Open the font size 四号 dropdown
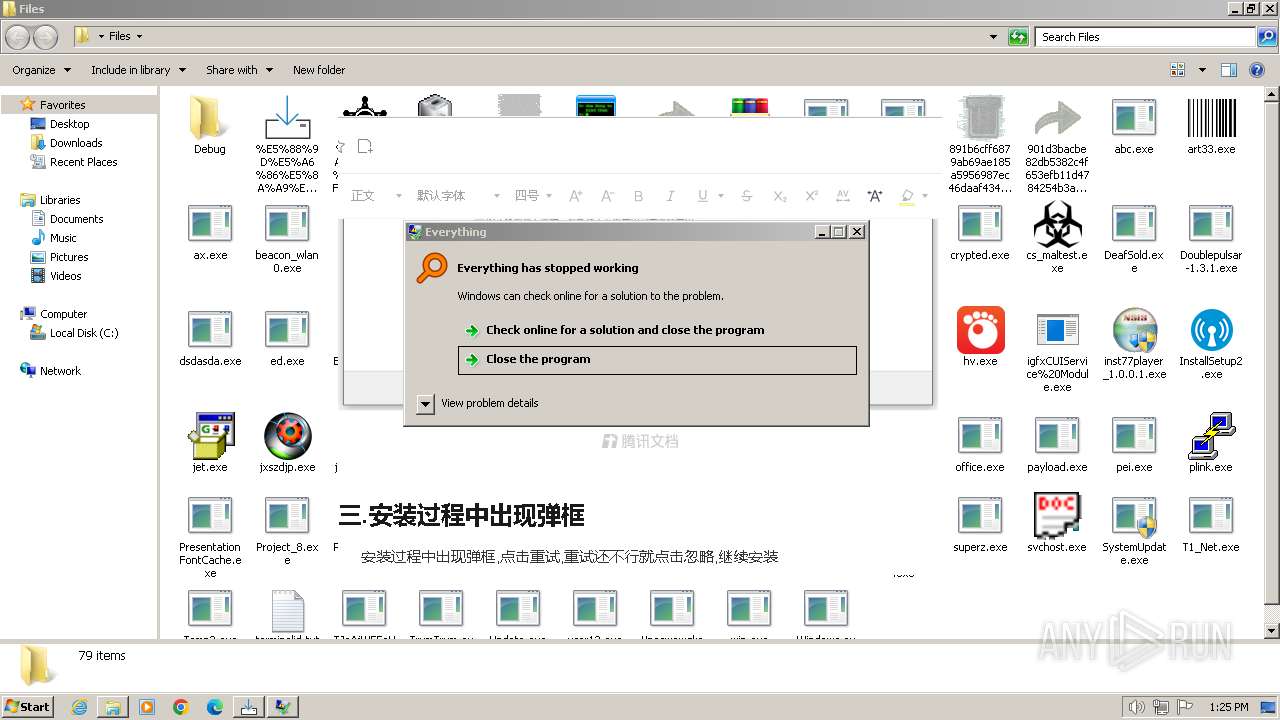 click(533, 196)
